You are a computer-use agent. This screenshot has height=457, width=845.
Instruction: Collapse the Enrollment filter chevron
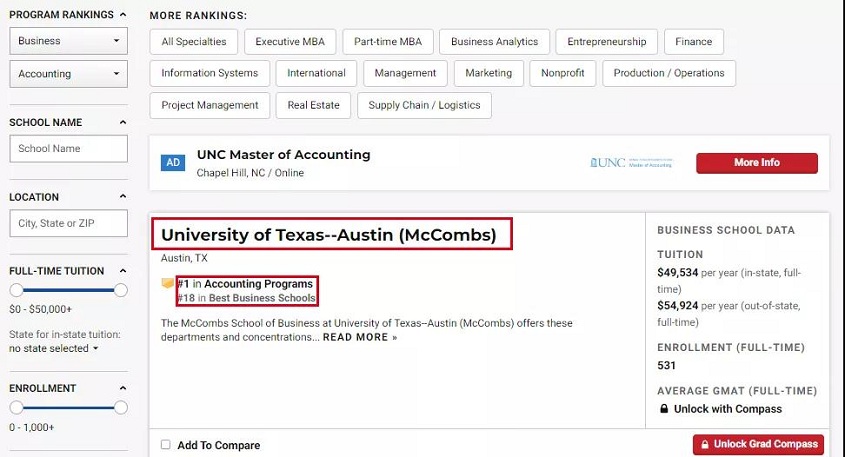[x=123, y=388]
